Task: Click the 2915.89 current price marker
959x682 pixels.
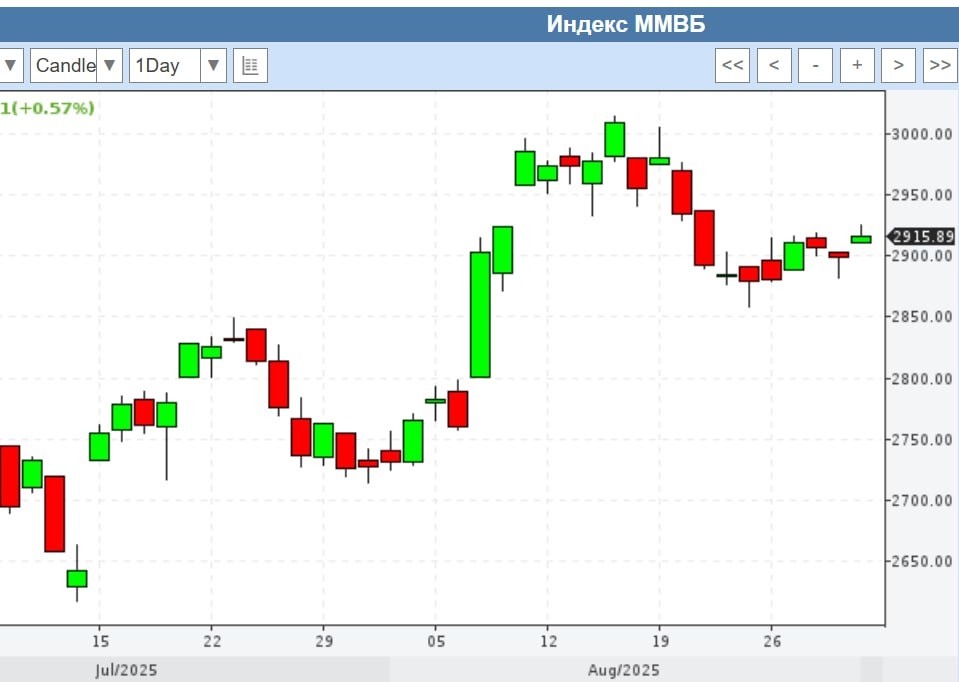Action: tap(922, 237)
